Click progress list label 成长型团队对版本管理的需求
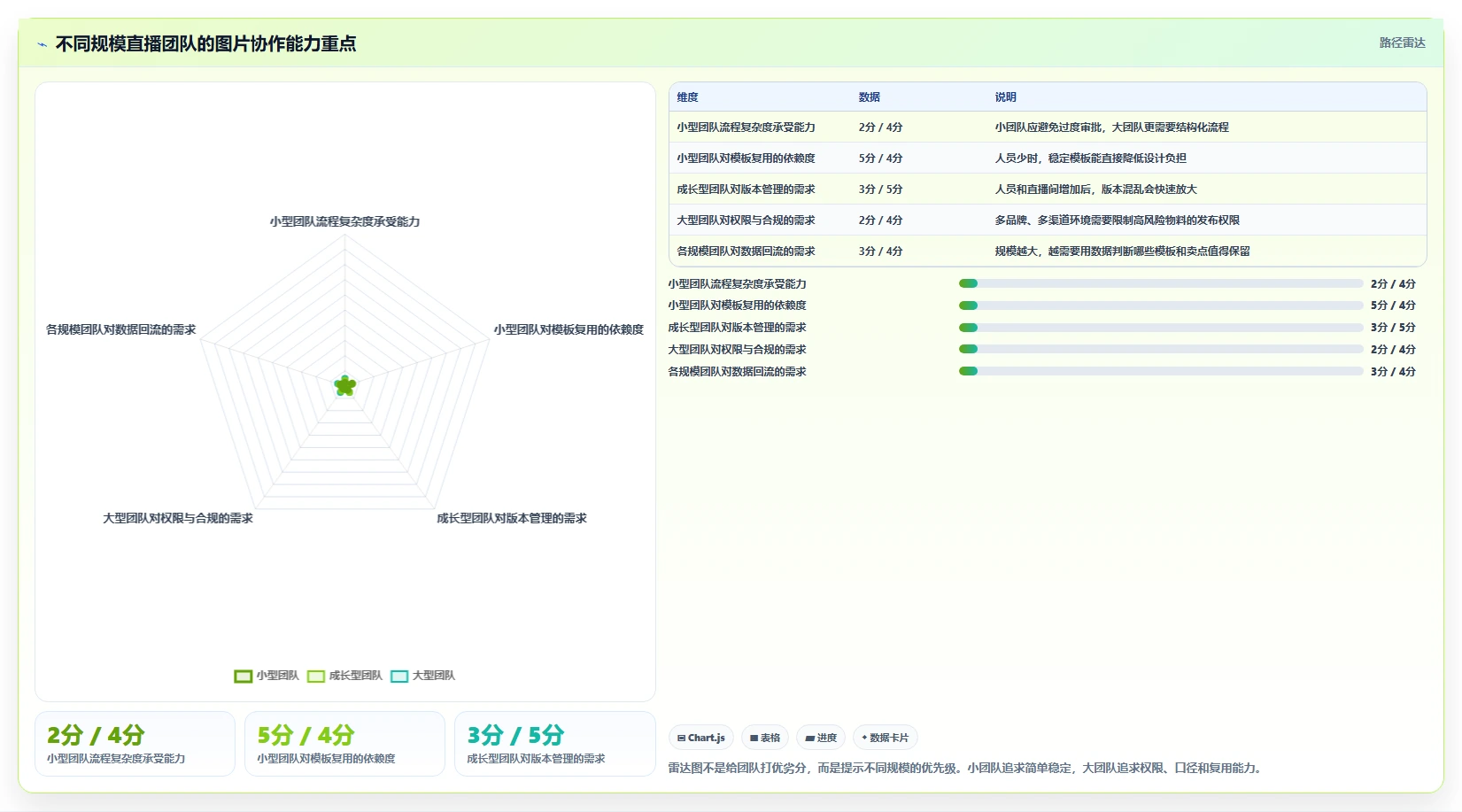Screen dimensions: 1462x812 tap(737, 328)
